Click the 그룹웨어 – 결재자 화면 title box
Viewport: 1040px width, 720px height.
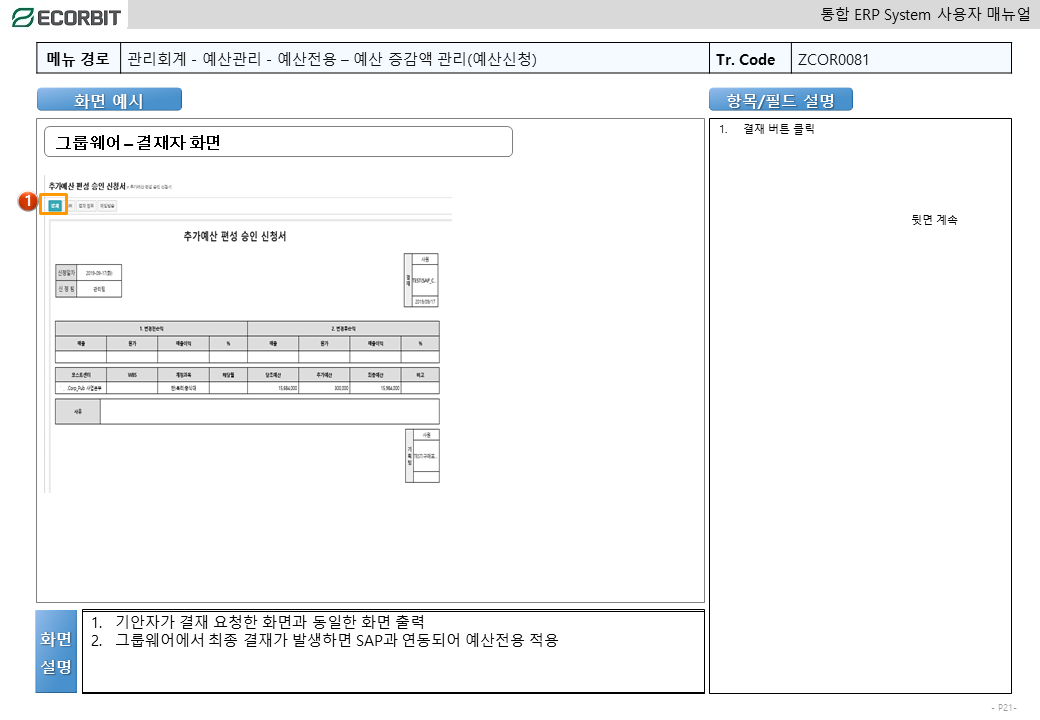coord(278,142)
